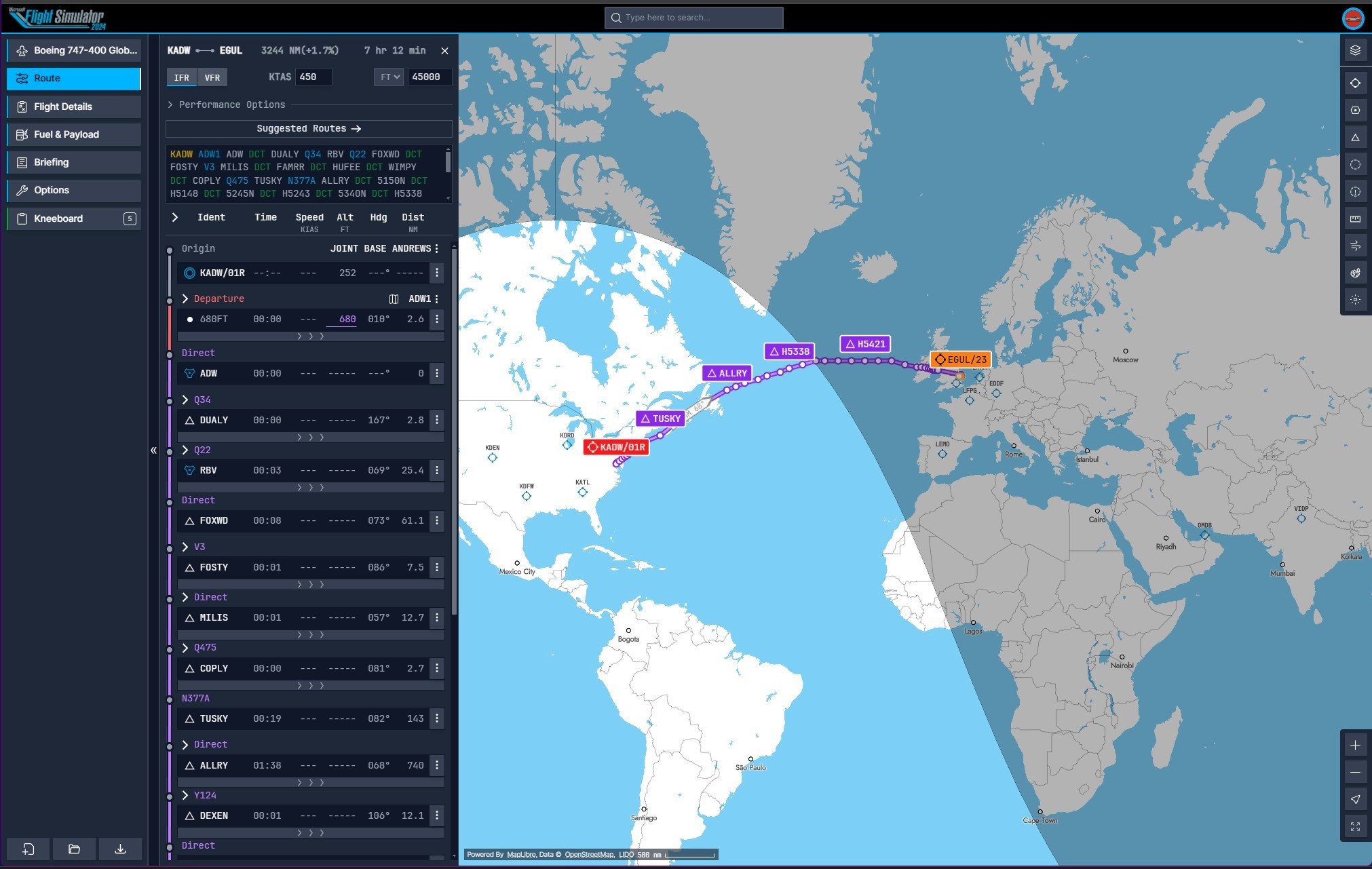Open the Kneeboard tab
The image size is (1372, 869).
[x=74, y=218]
